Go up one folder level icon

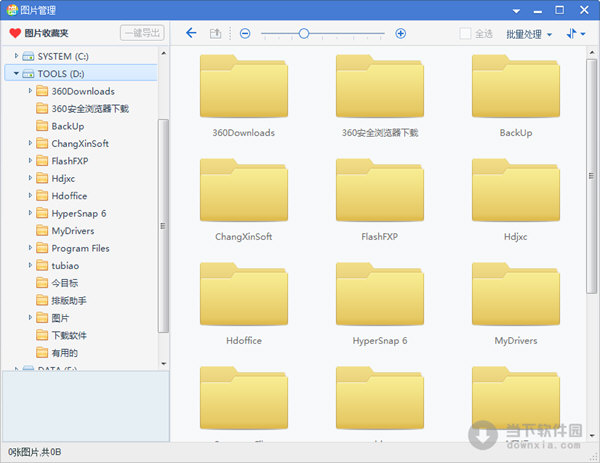(215, 33)
